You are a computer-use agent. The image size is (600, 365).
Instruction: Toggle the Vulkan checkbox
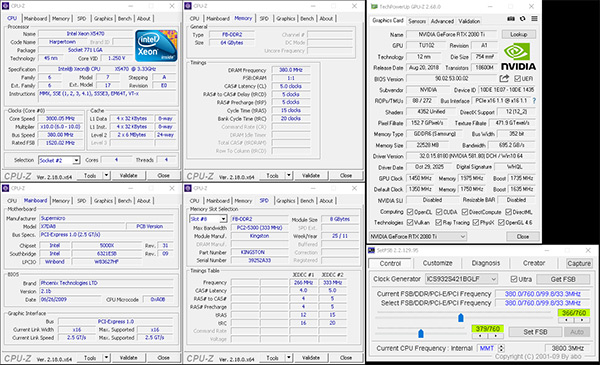410,222
